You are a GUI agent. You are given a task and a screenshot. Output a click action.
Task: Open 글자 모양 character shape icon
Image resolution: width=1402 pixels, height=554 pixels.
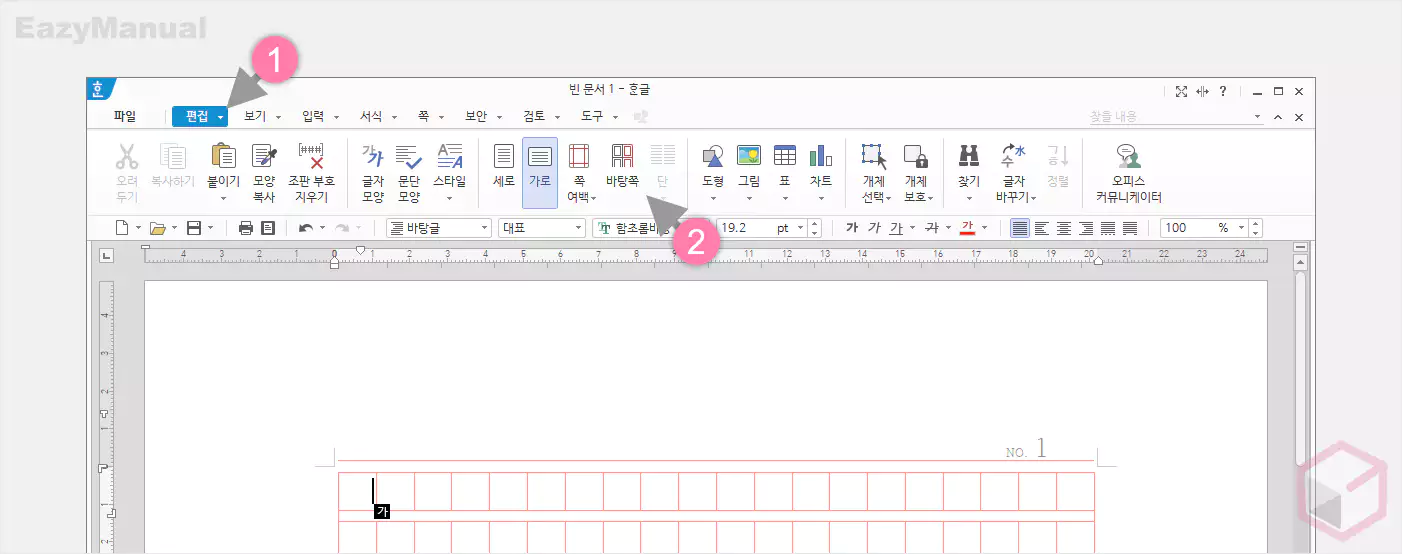click(372, 156)
